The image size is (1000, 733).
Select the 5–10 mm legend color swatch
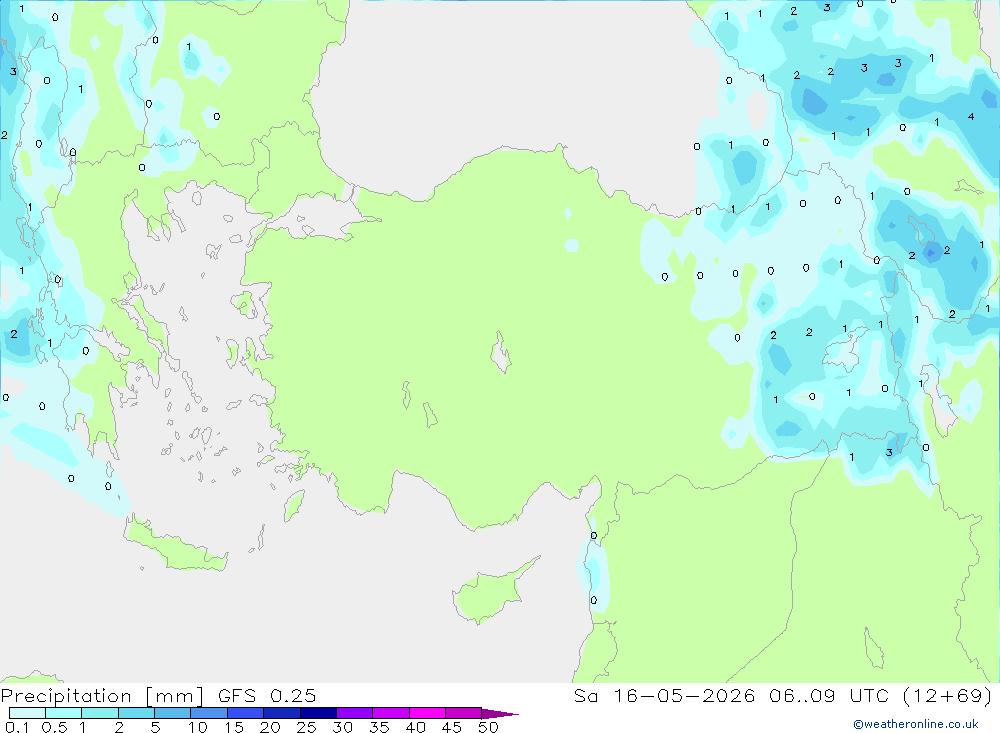pos(173,713)
